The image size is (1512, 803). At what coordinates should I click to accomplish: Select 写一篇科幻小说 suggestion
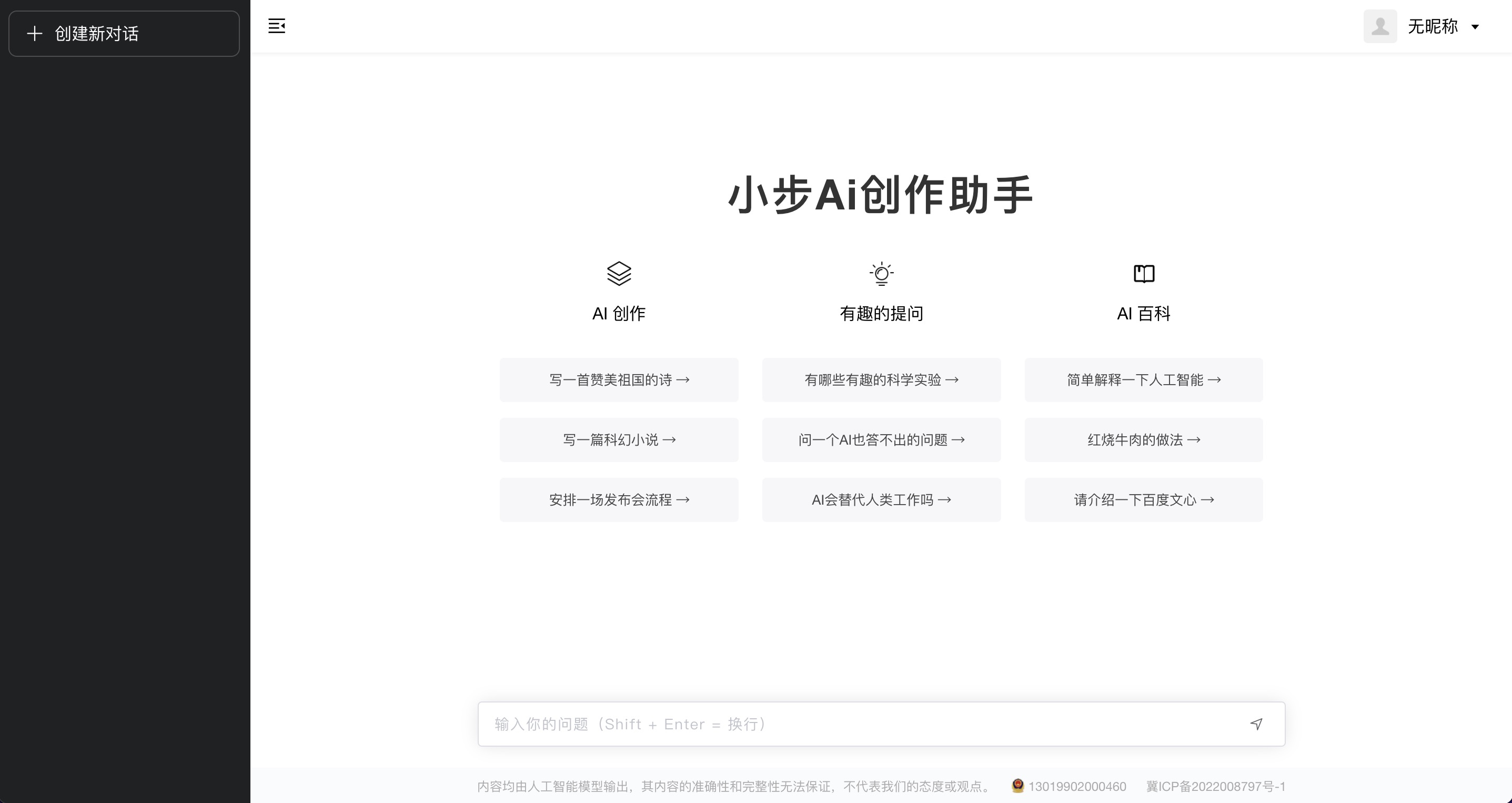click(619, 440)
